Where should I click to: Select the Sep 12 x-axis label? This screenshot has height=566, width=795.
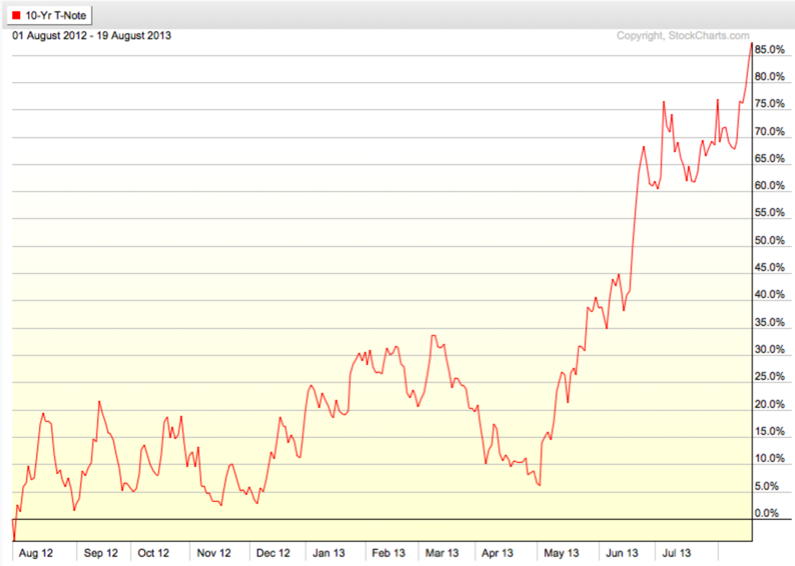click(99, 552)
